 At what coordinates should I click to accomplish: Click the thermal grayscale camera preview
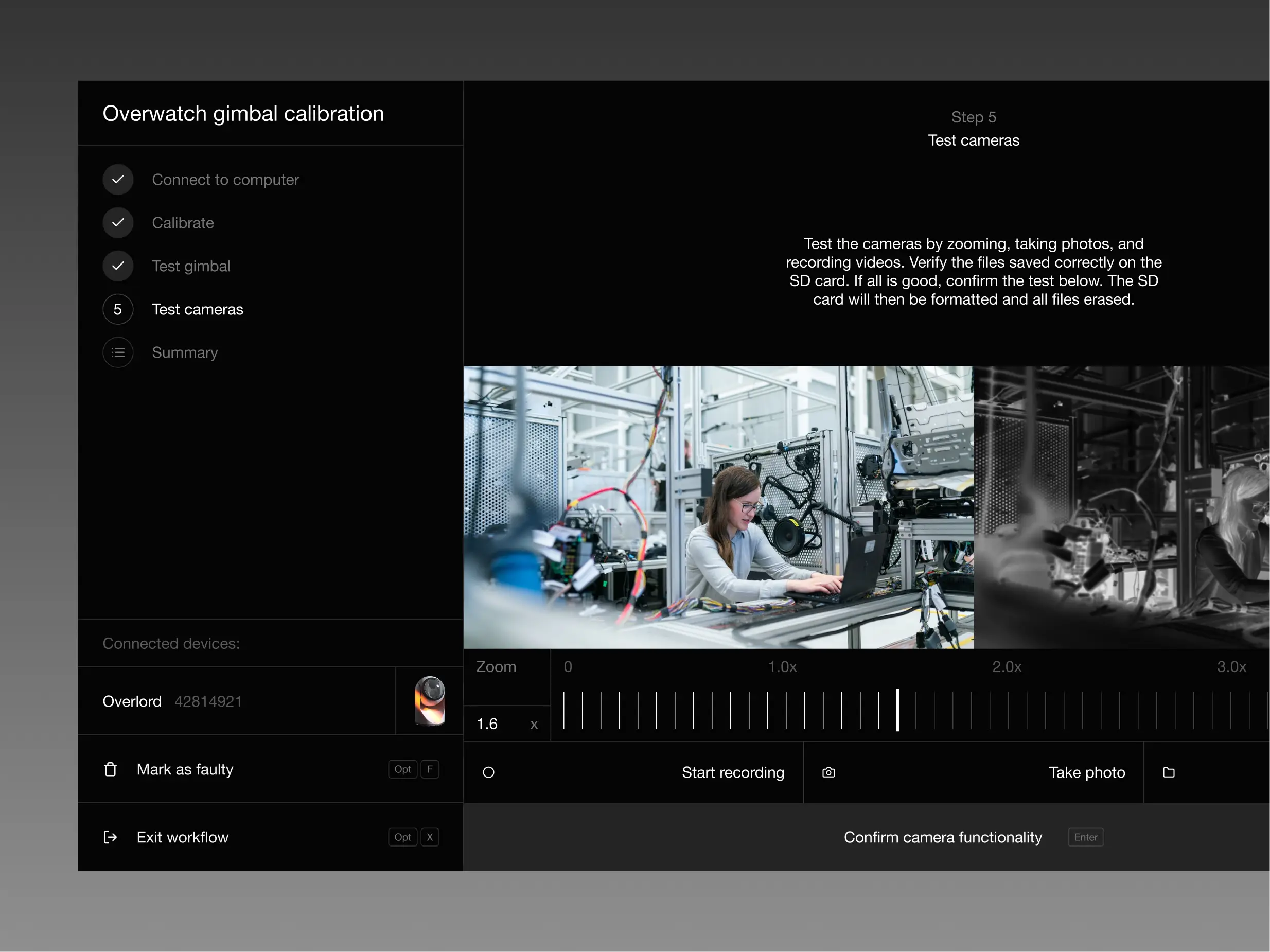tap(1122, 507)
